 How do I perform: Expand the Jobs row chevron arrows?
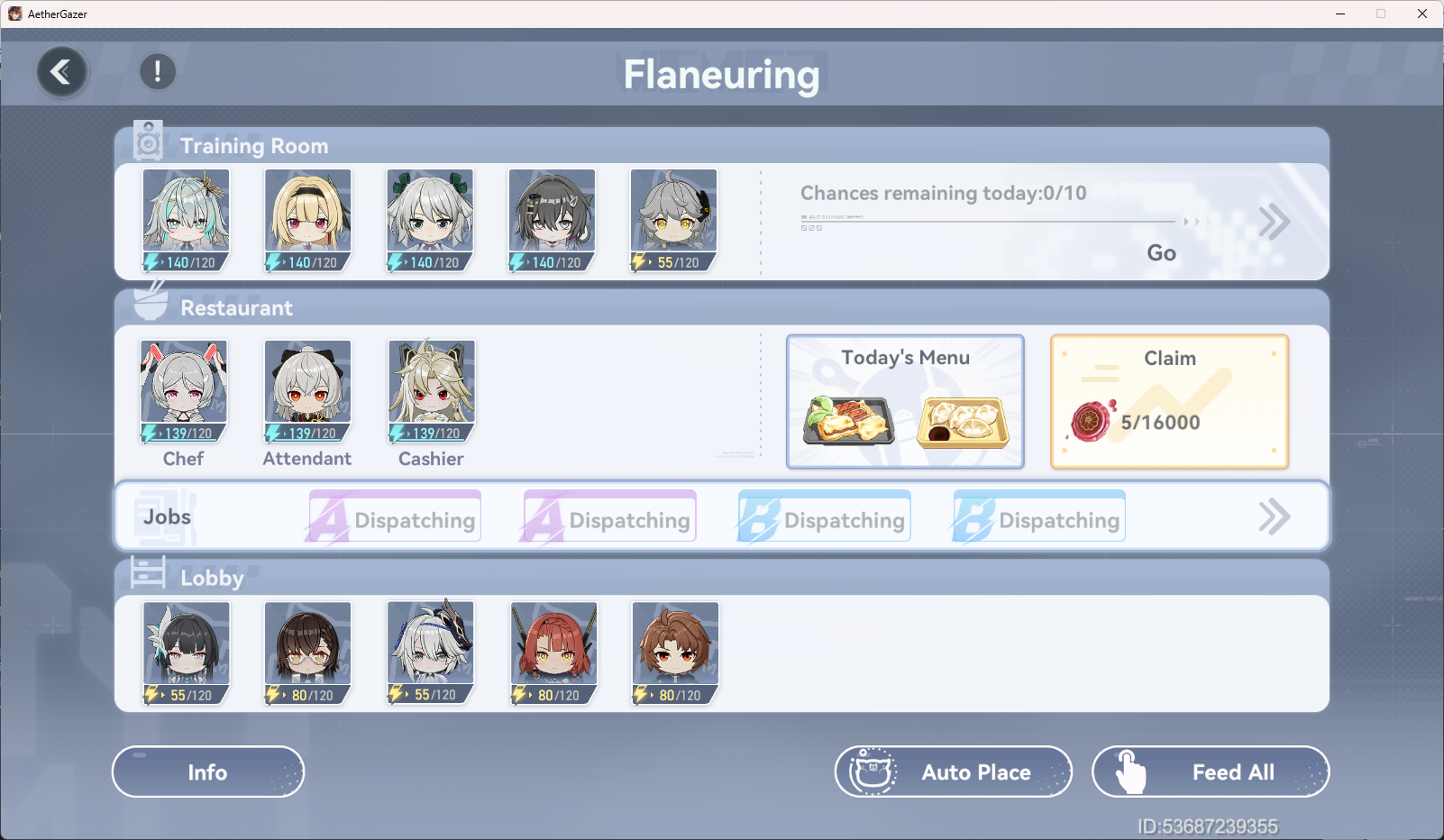point(1275,517)
